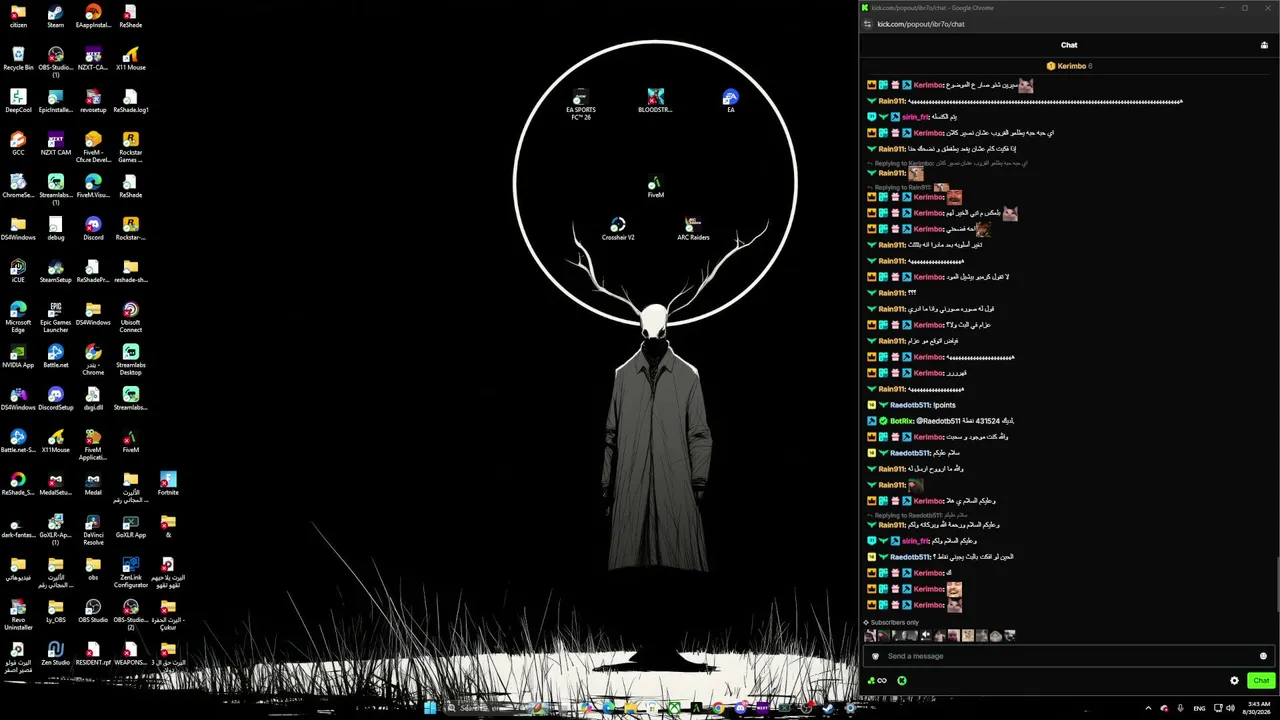Select the FiveM icon inside the circle

[655, 186]
